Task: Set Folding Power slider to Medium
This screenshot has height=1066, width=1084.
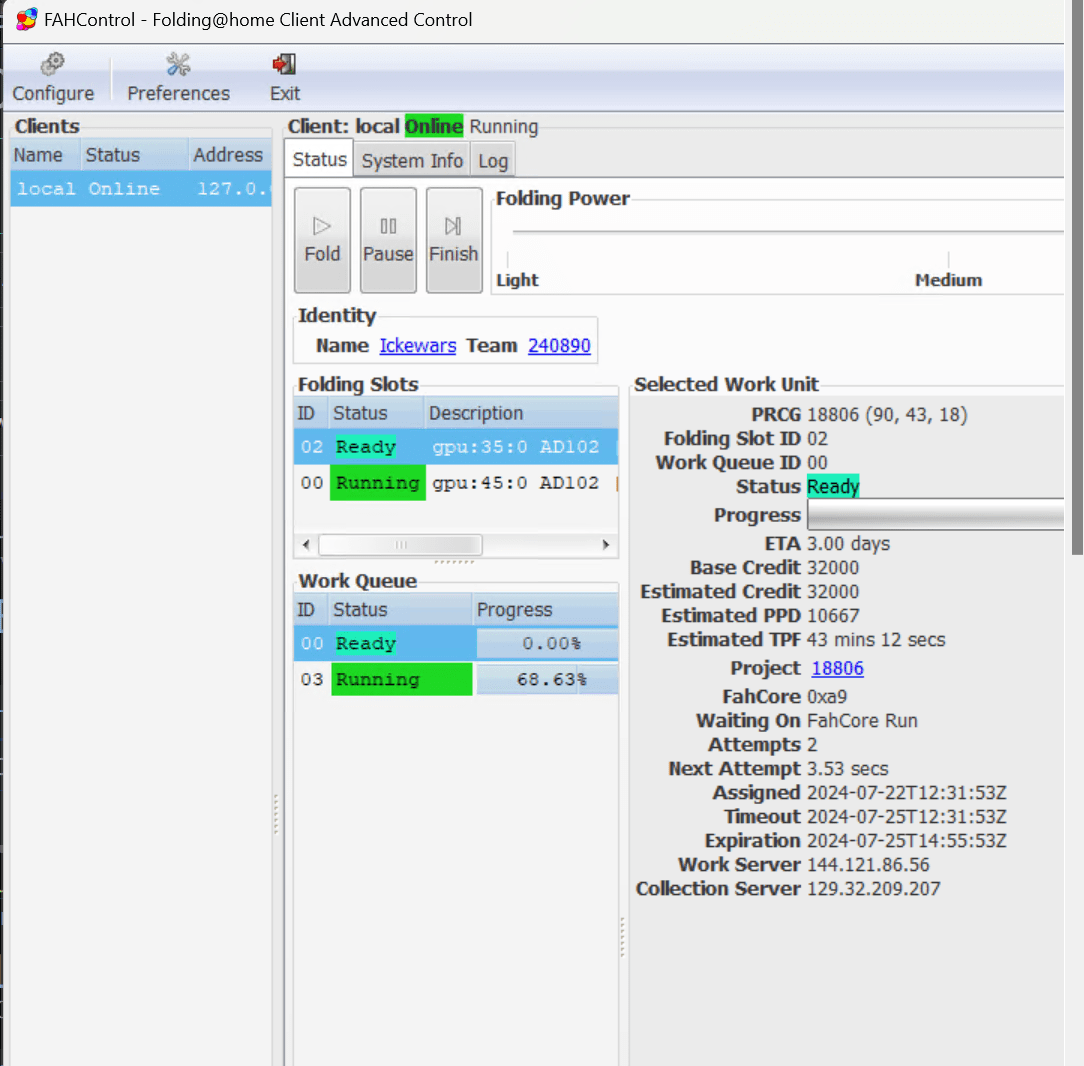Action: 948,280
